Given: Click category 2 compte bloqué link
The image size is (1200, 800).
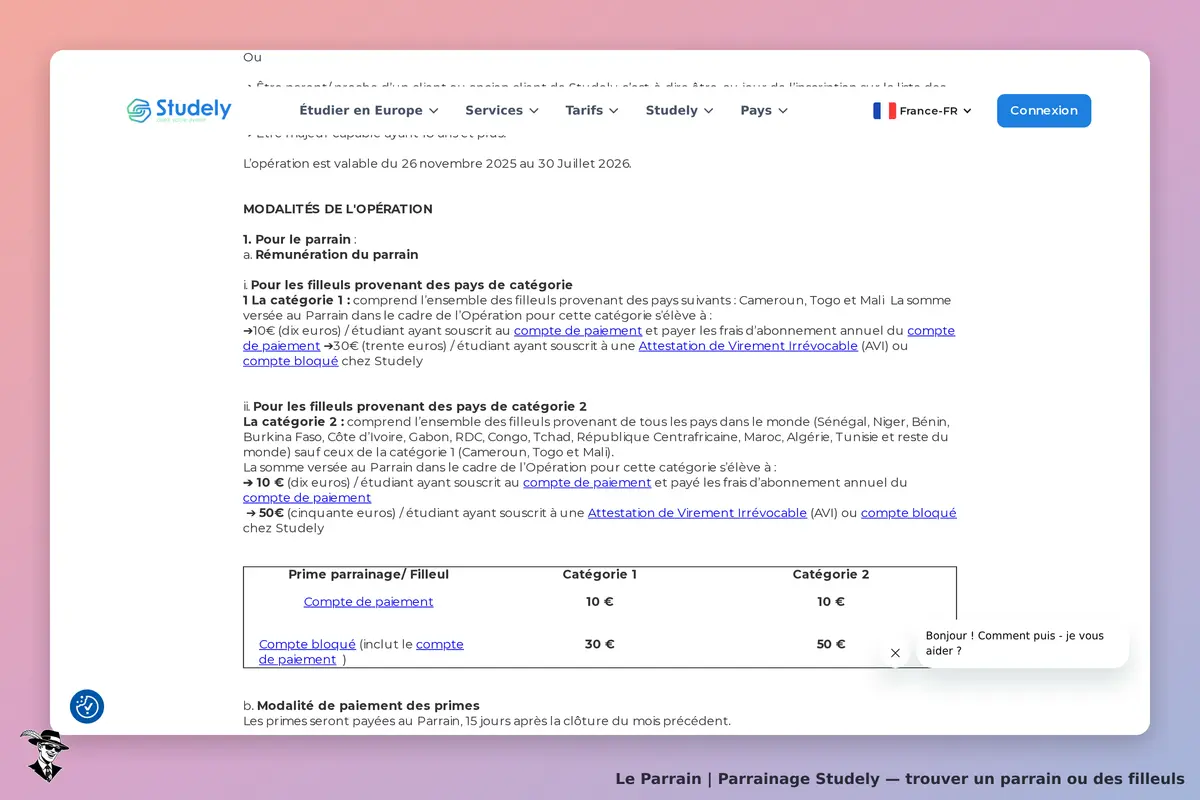Looking at the screenshot, I should 909,513.
